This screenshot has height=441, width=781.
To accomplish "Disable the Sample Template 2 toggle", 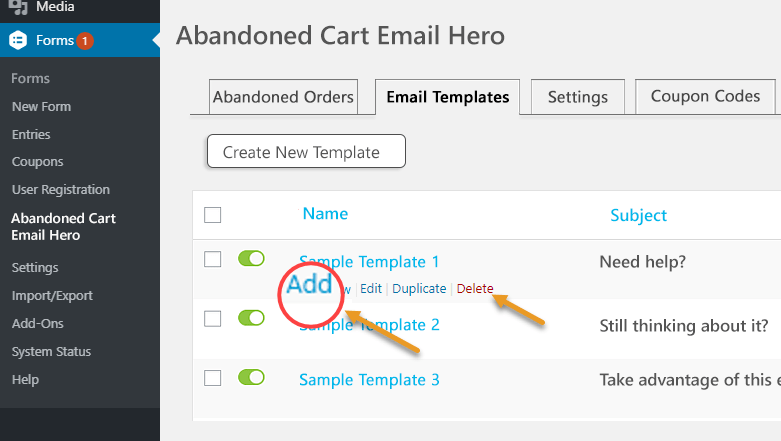I will coord(251,318).
